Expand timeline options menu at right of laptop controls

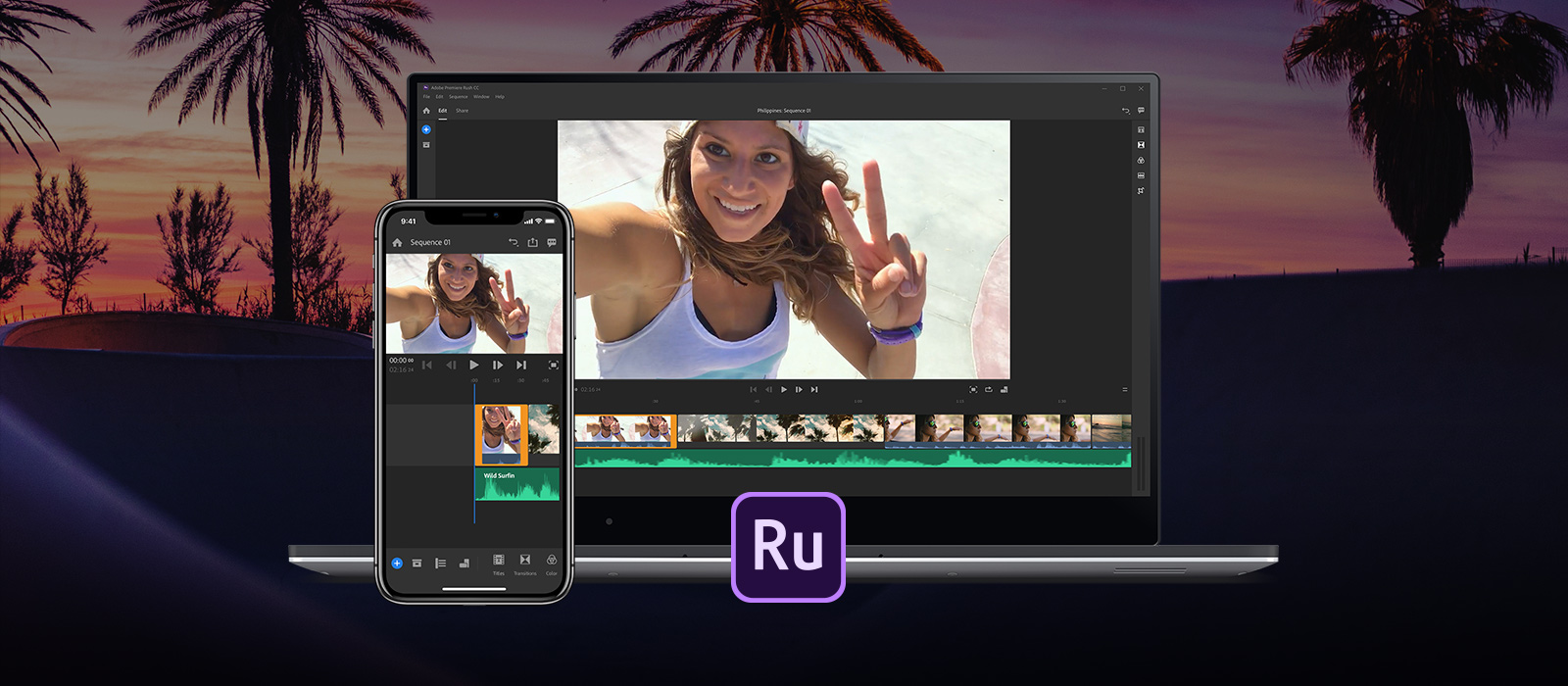[1124, 389]
